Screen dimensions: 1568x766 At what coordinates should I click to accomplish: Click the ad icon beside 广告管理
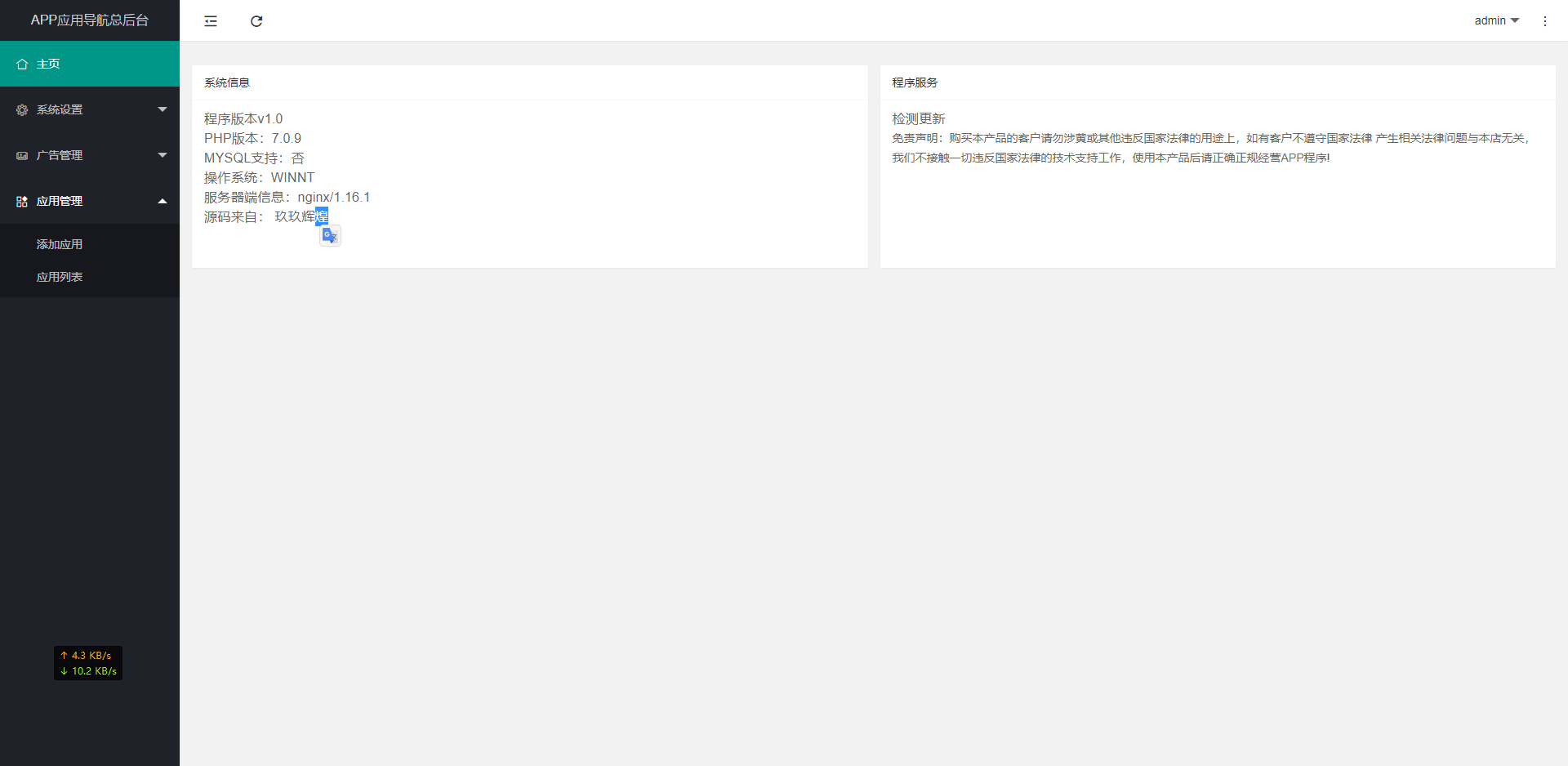point(22,155)
